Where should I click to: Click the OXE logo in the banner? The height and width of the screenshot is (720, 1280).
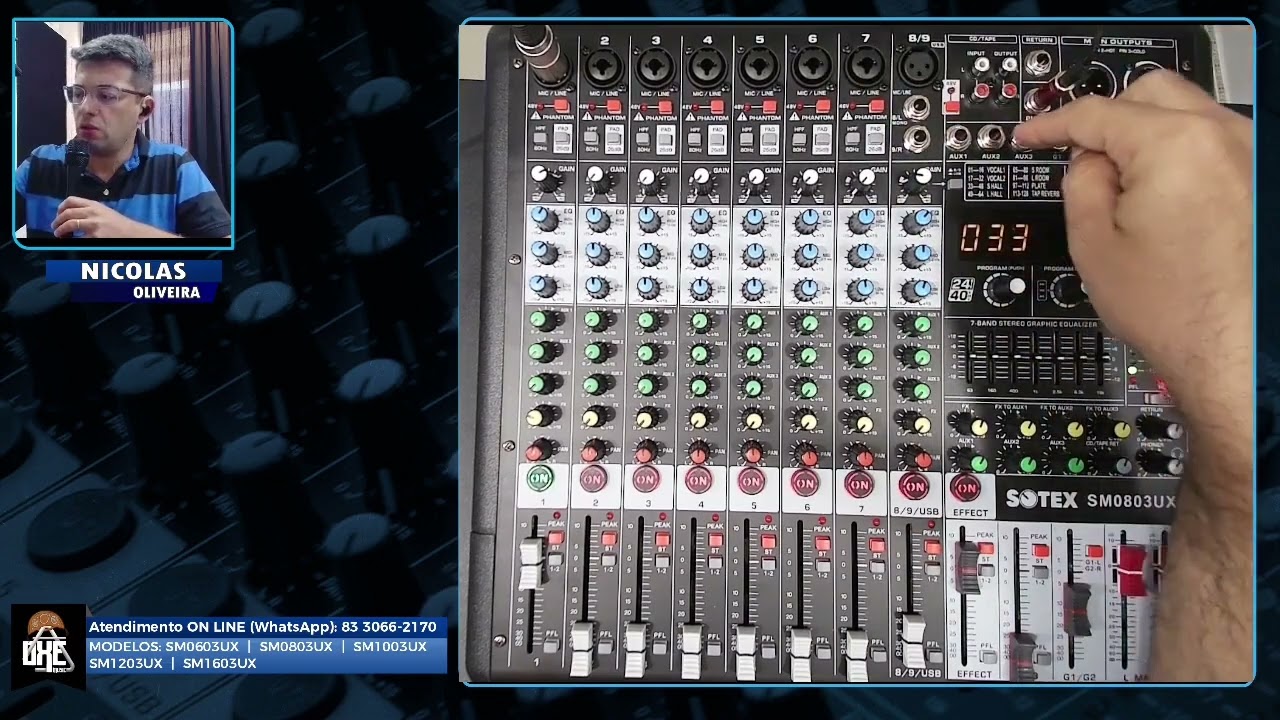click(x=47, y=646)
